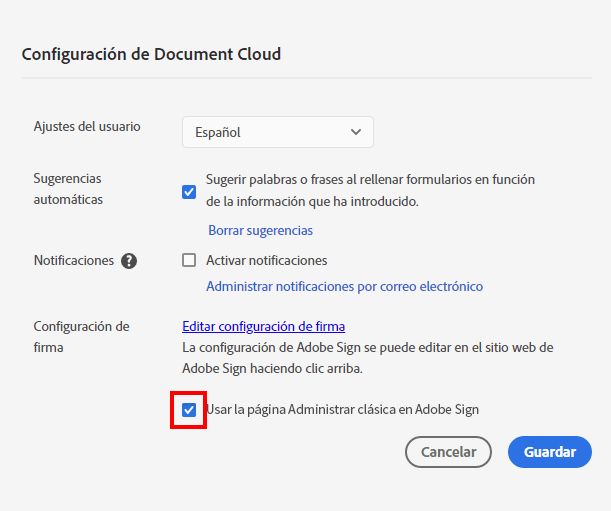611x511 pixels.
Task: Uncheck the automatic suggestions checkbox
Action: tap(189, 192)
